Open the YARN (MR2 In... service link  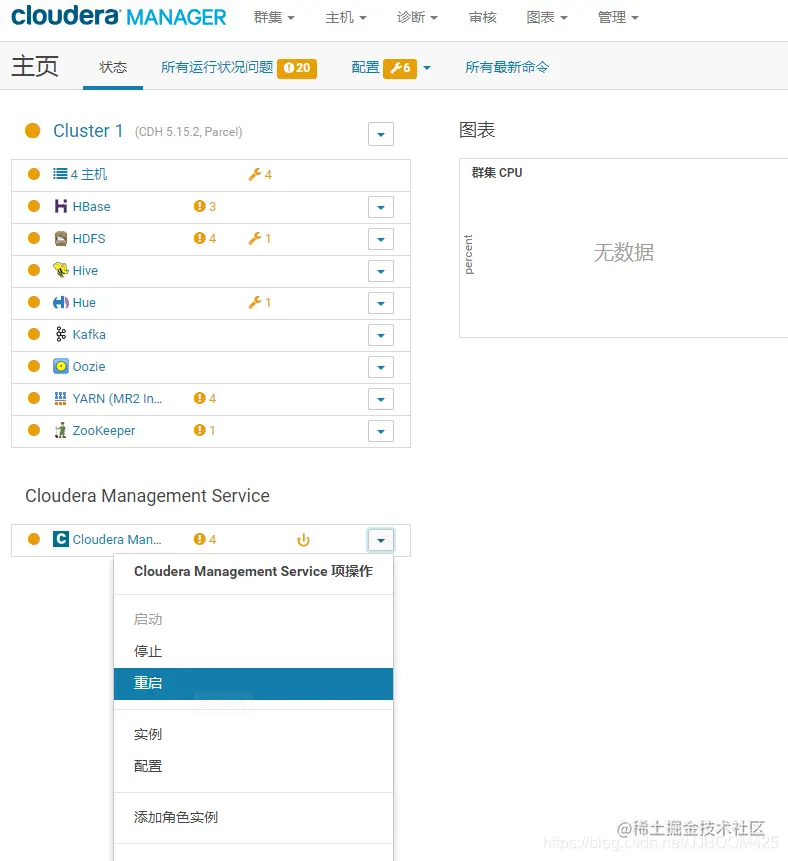click(x=117, y=399)
